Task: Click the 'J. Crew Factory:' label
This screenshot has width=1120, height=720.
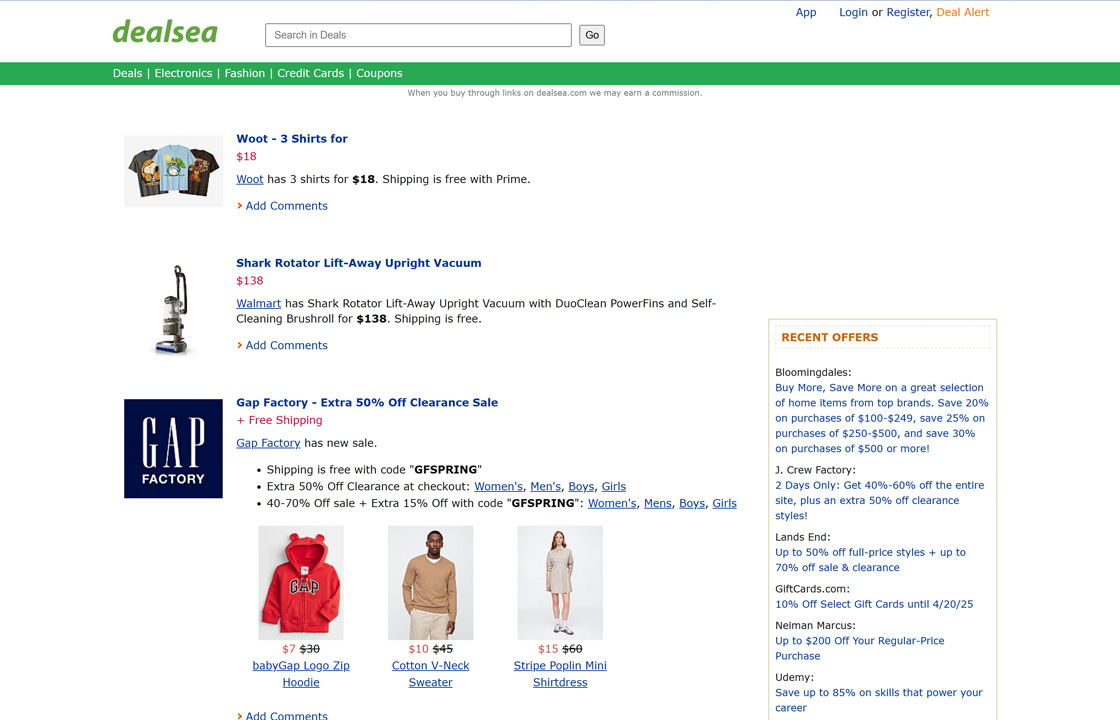Action: pos(815,470)
